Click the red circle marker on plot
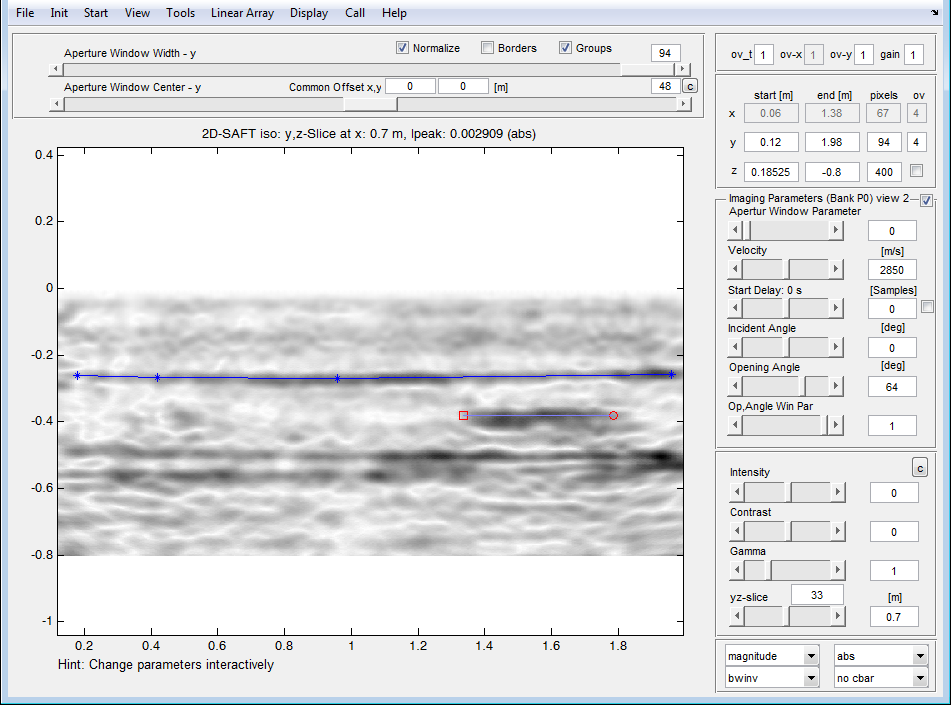The width and height of the screenshot is (951, 705). coord(613,416)
